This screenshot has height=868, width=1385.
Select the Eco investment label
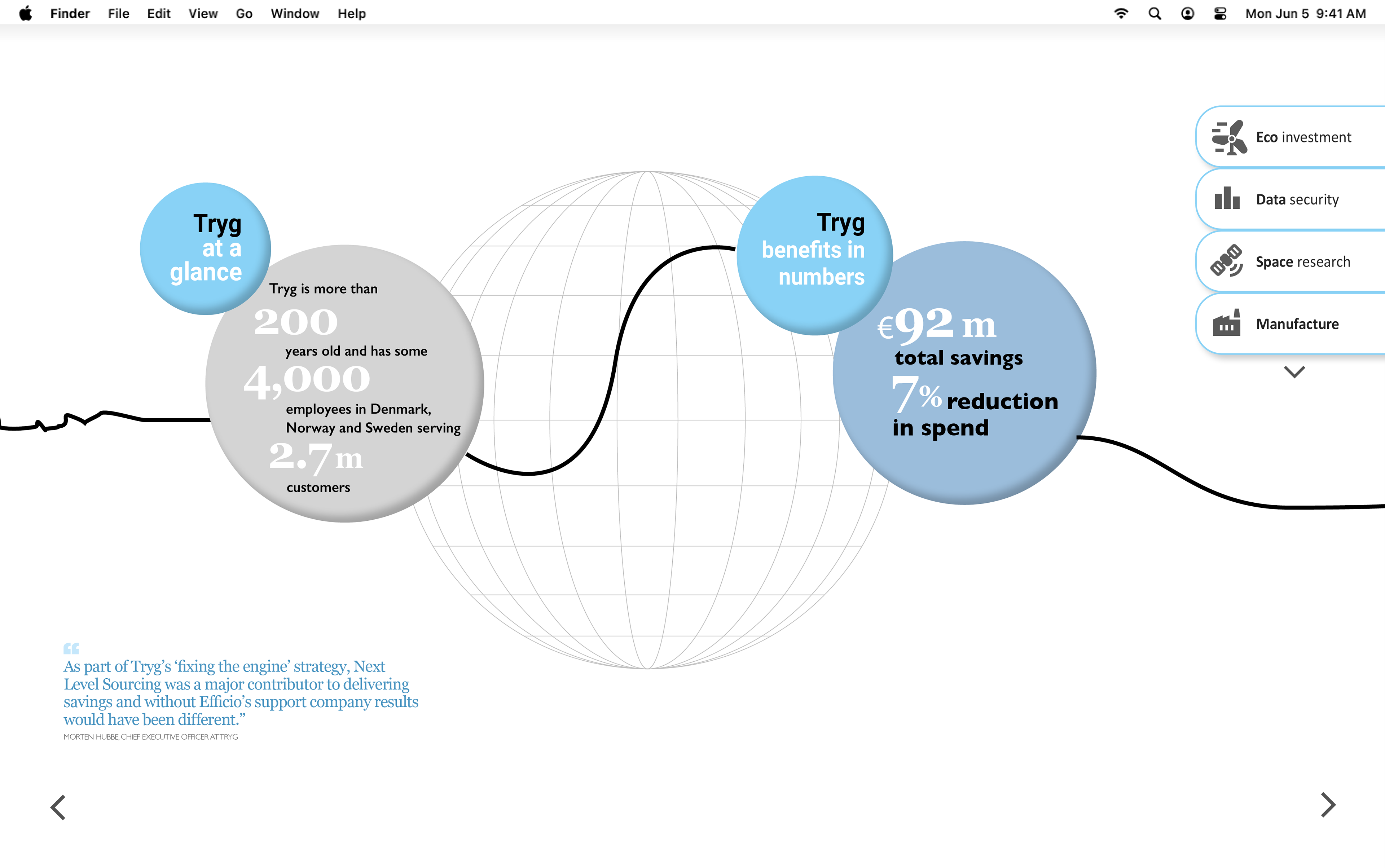1303,137
